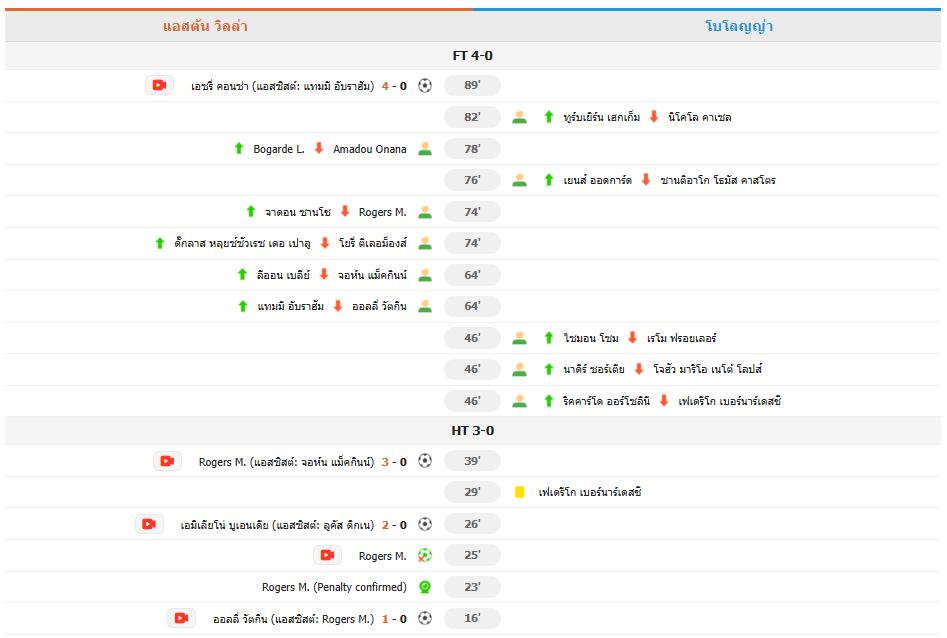Click the substitution icon for Bogarde at 78'
The image size is (947, 638).
pyautogui.click(x=425, y=148)
